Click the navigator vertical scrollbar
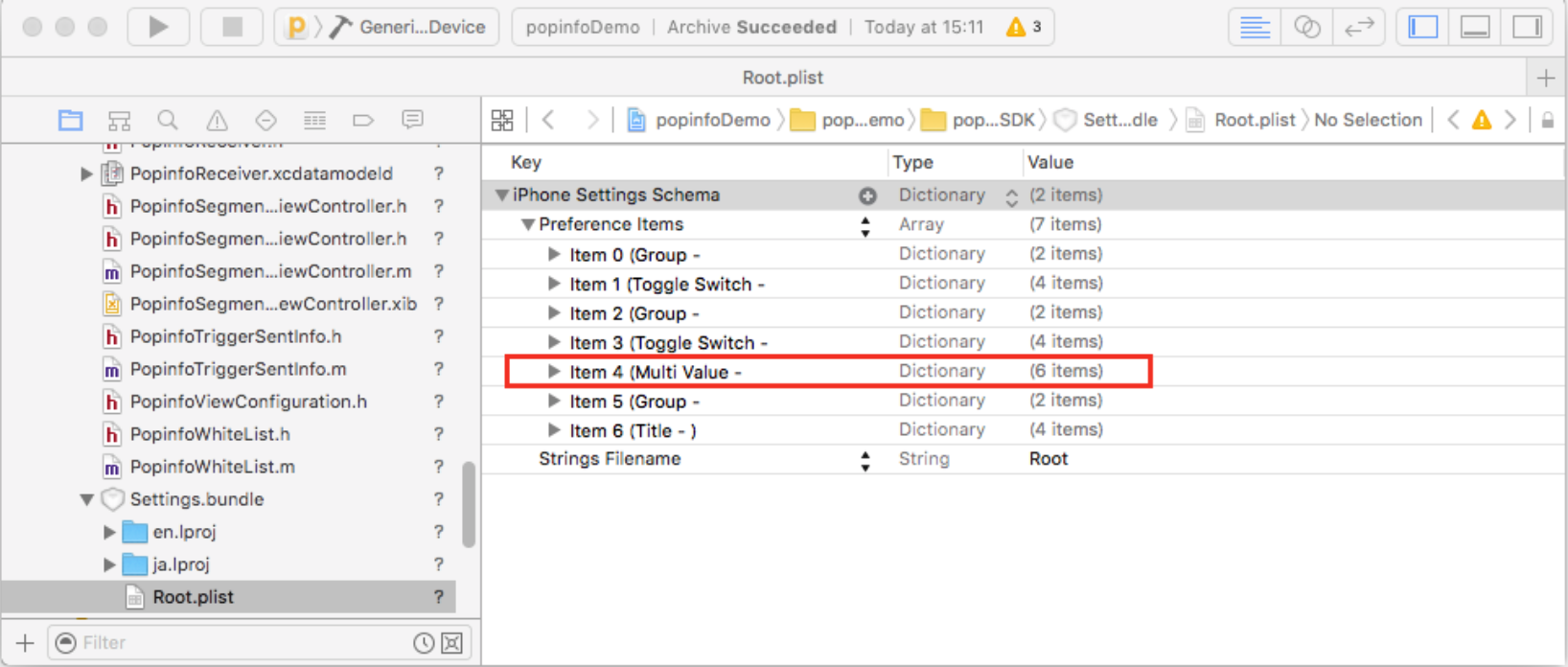 [469, 503]
